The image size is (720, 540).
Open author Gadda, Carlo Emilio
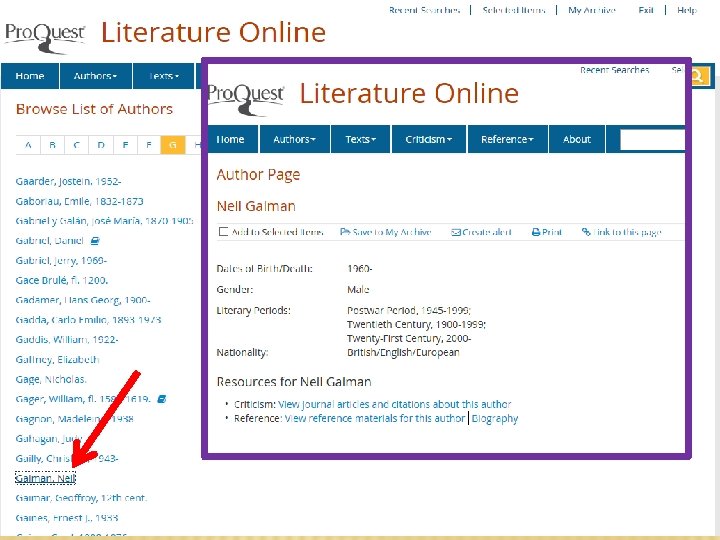[88, 320]
